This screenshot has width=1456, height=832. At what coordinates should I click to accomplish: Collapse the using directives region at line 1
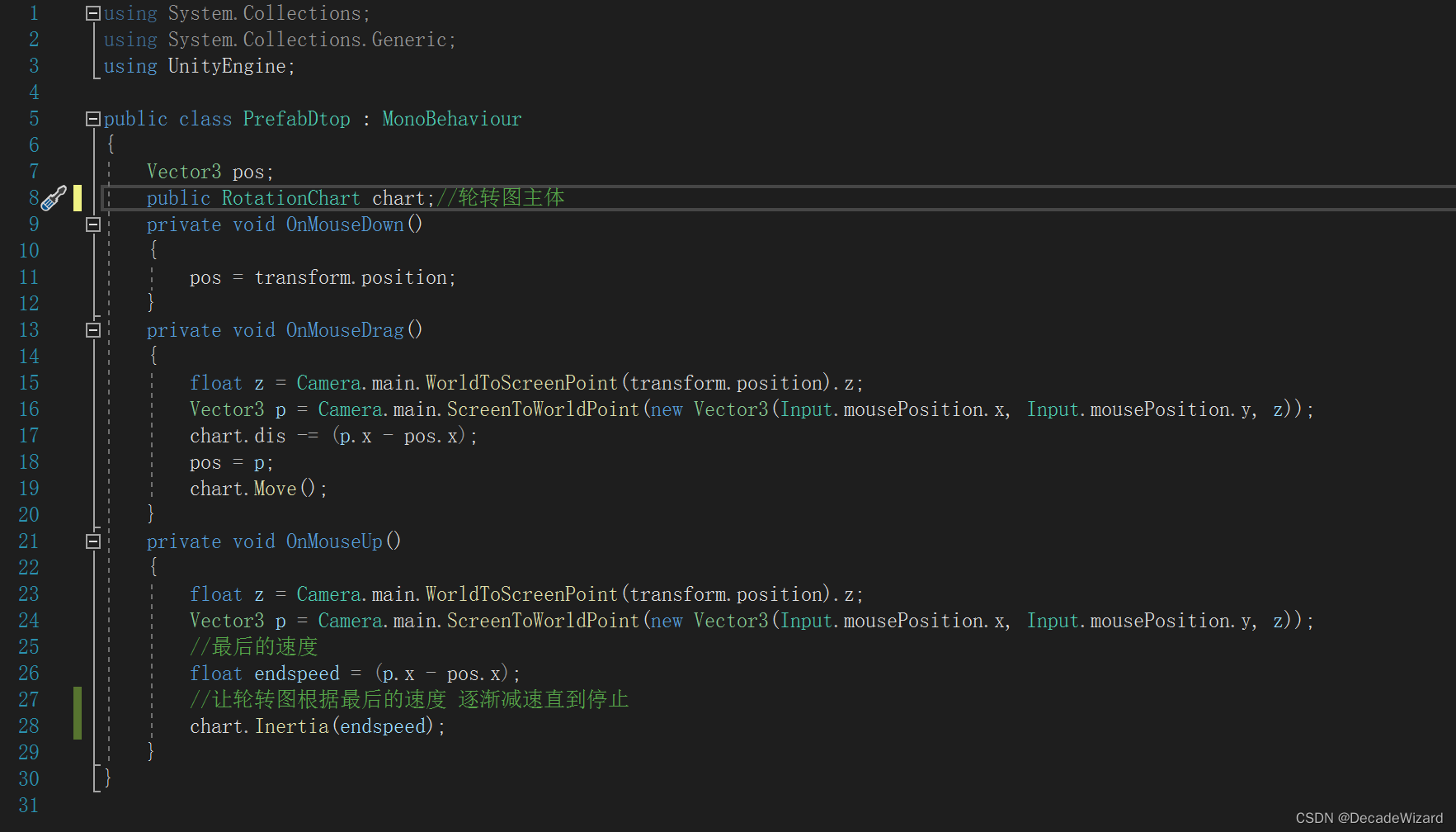93,13
